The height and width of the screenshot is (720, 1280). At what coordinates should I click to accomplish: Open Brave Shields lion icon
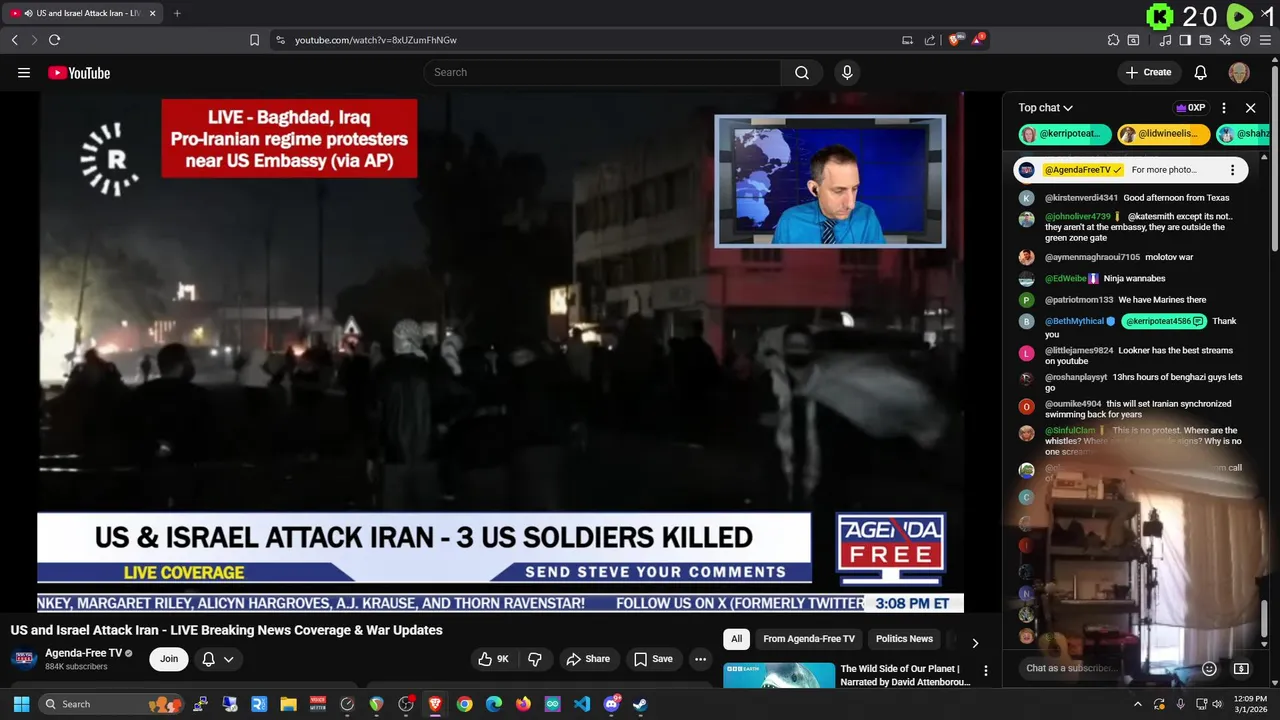click(x=955, y=40)
